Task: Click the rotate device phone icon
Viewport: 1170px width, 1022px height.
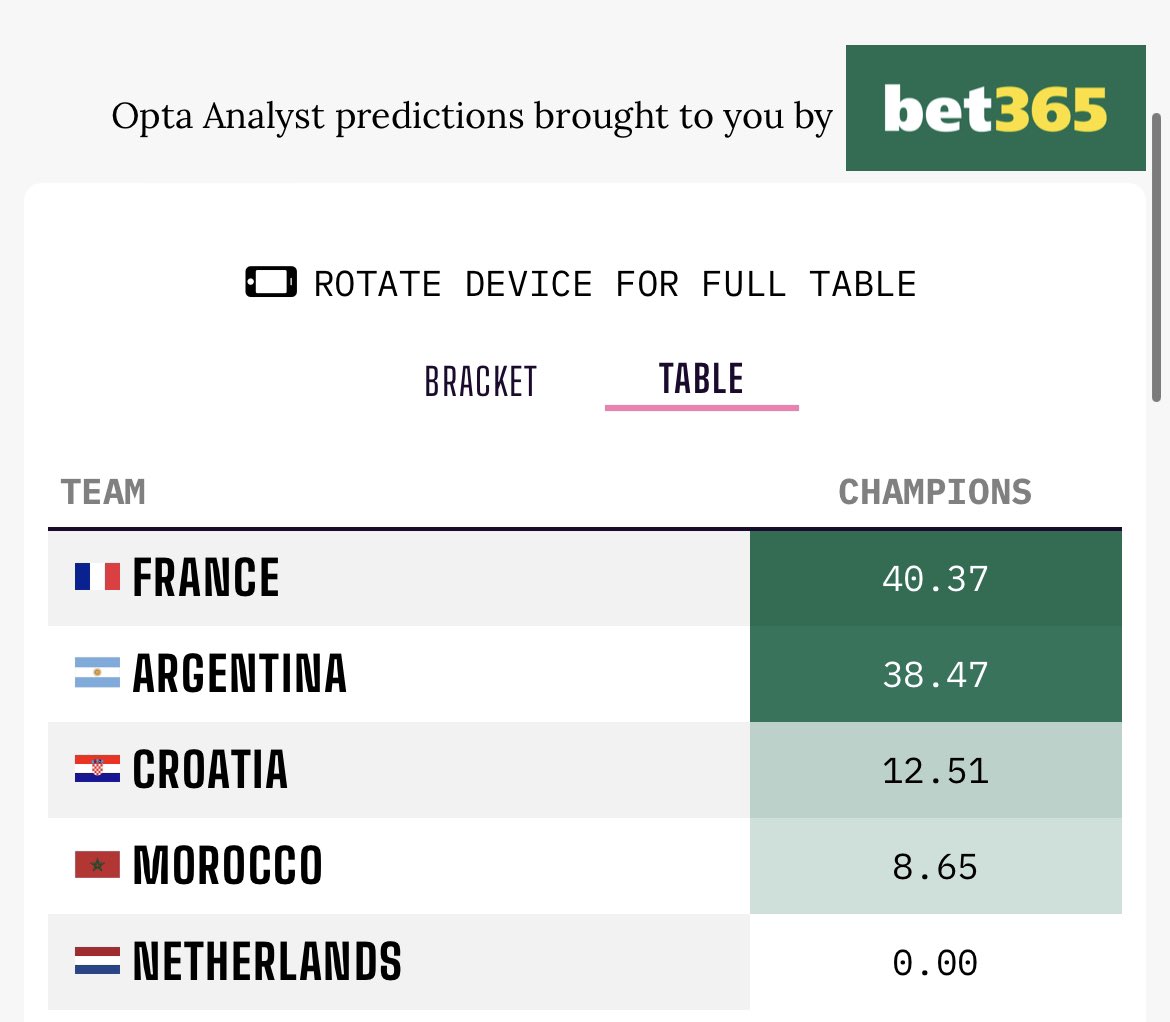Action: 271,282
